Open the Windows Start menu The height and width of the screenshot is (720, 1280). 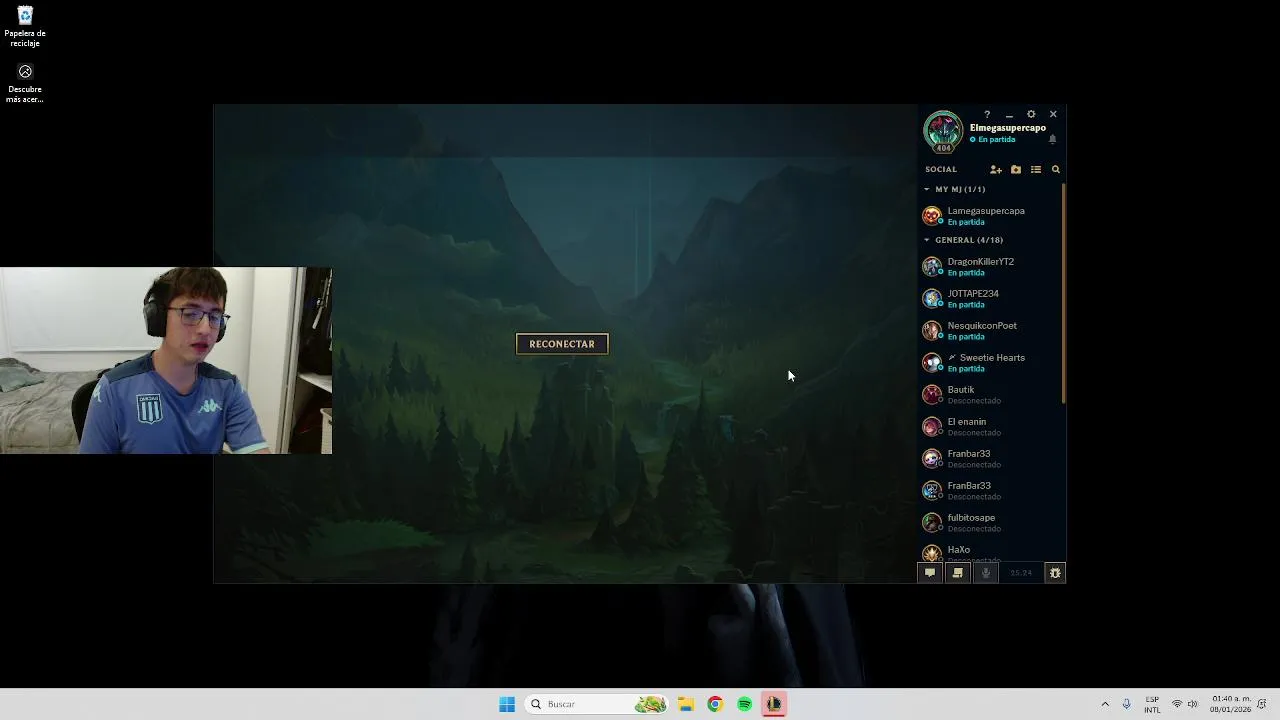507,704
